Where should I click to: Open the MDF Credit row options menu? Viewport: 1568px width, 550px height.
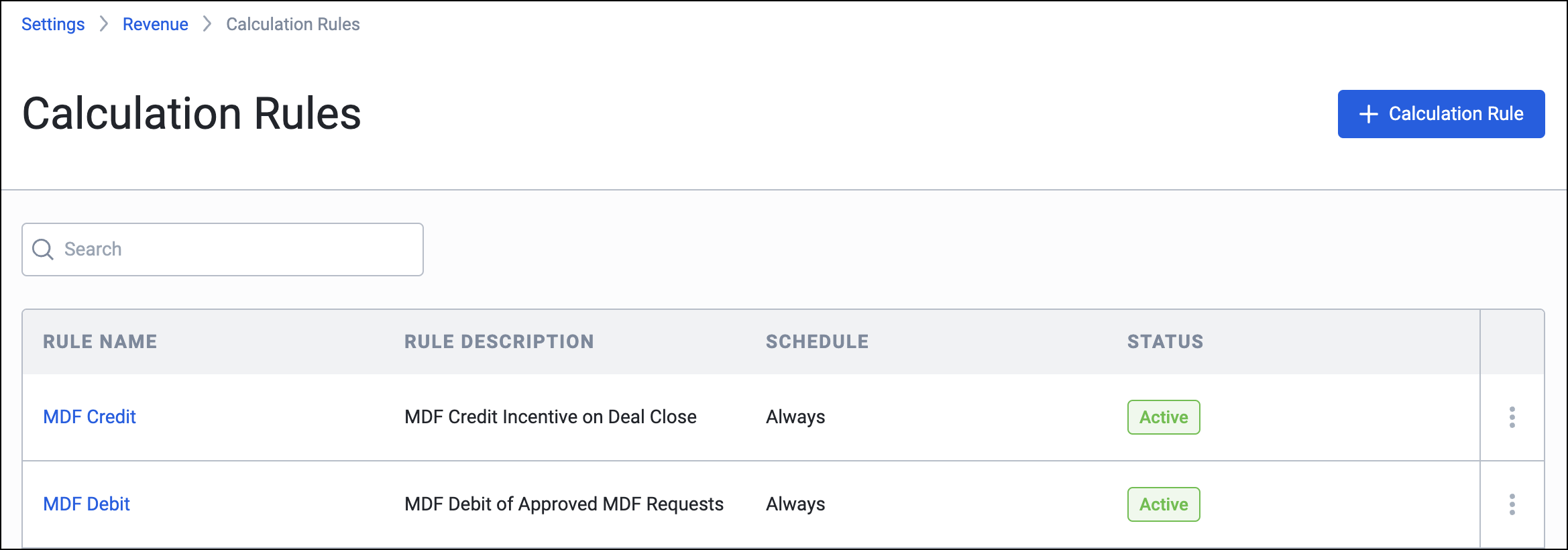pyautogui.click(x=1512, y=417)
